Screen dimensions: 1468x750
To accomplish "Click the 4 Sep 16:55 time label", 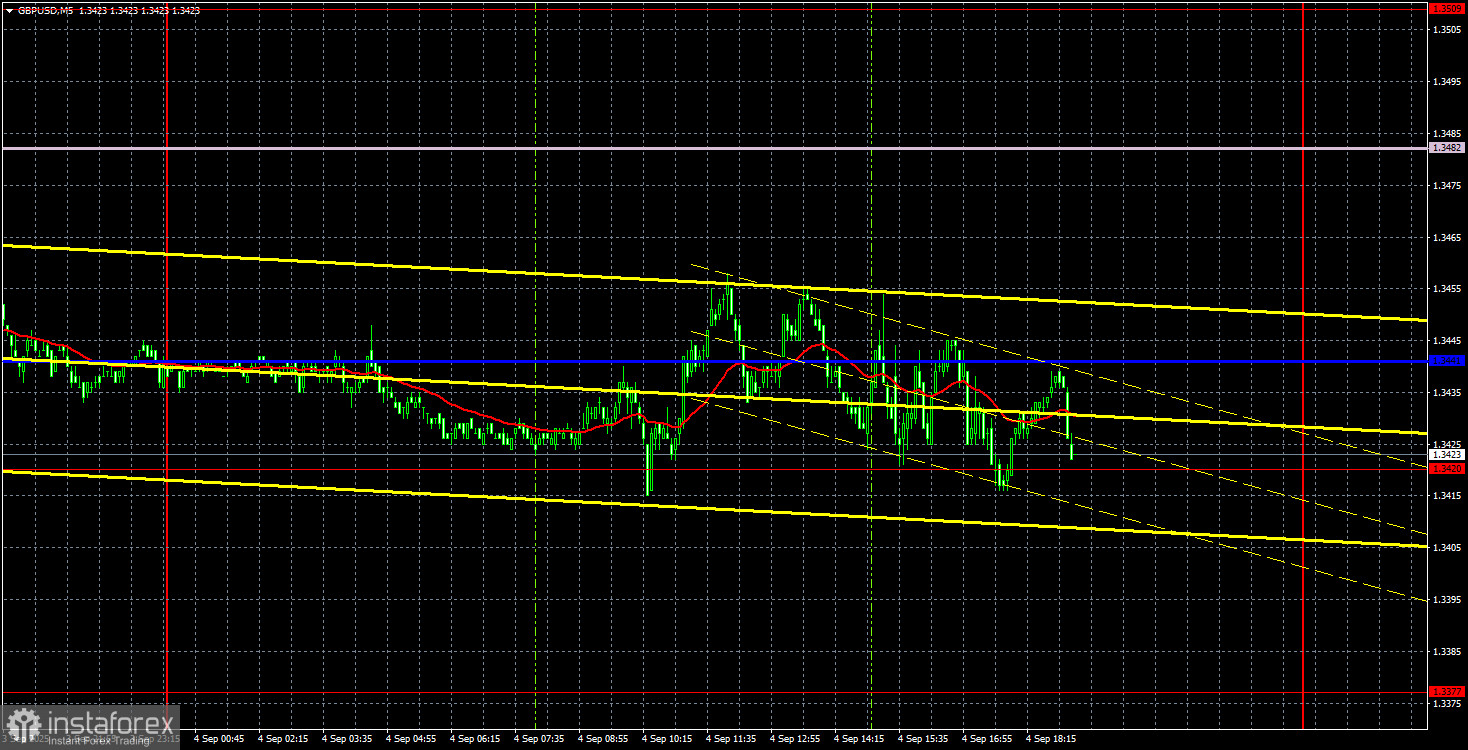I will click(x=987, y=739).
